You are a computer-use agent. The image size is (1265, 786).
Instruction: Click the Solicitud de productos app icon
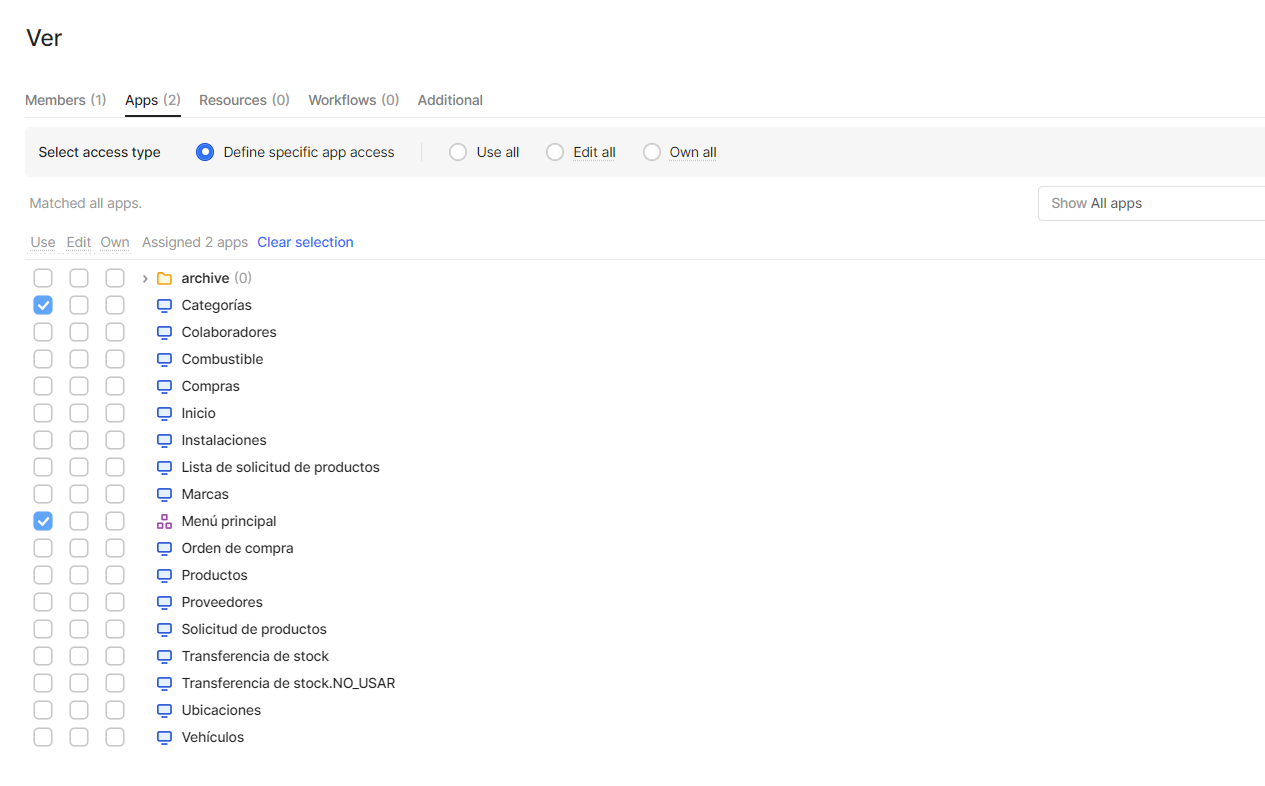pyautogui.click(x=165, y=629)
